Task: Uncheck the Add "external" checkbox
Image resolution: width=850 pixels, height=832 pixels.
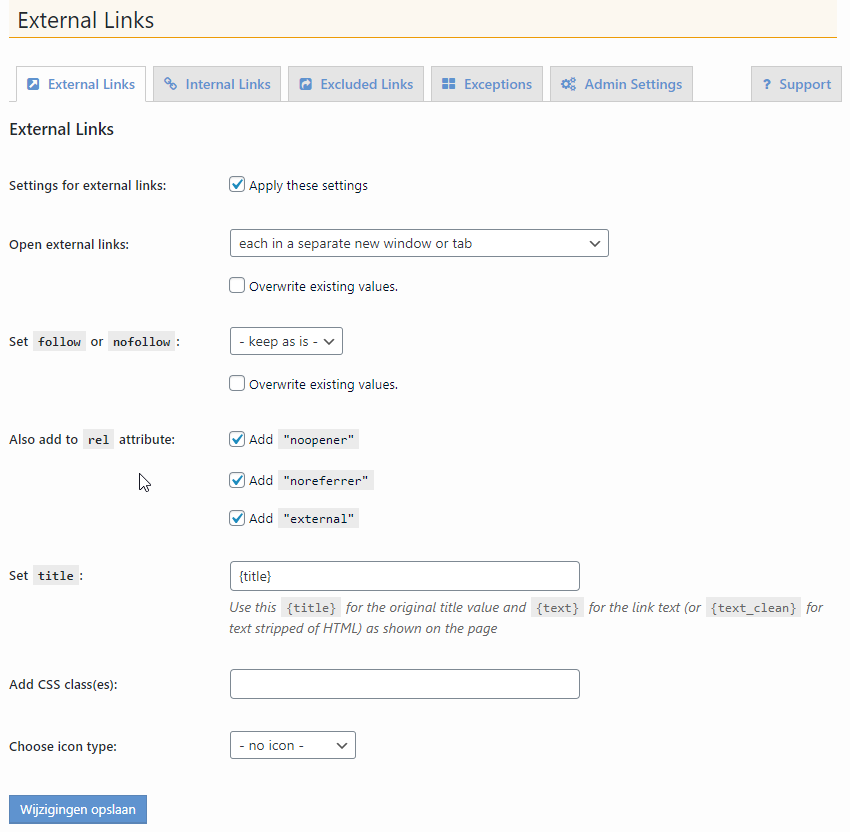Action: click(x=237, y=518)
